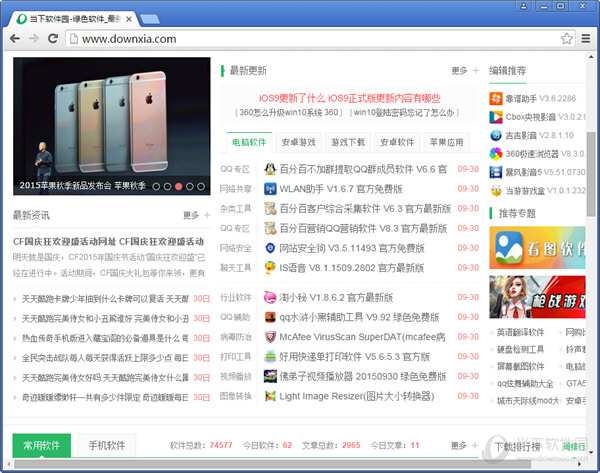Open the user profile icon in title bar

523,6
